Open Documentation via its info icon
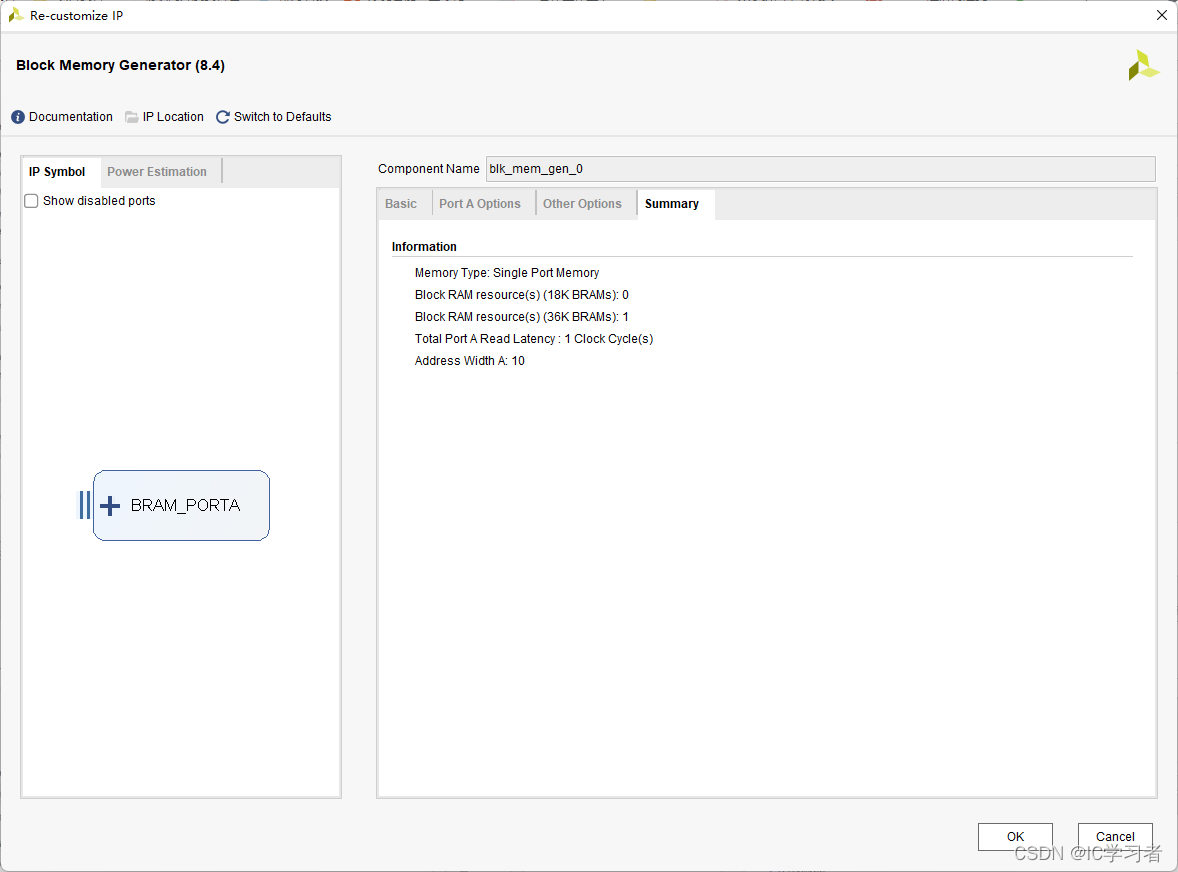 point(18,117)
